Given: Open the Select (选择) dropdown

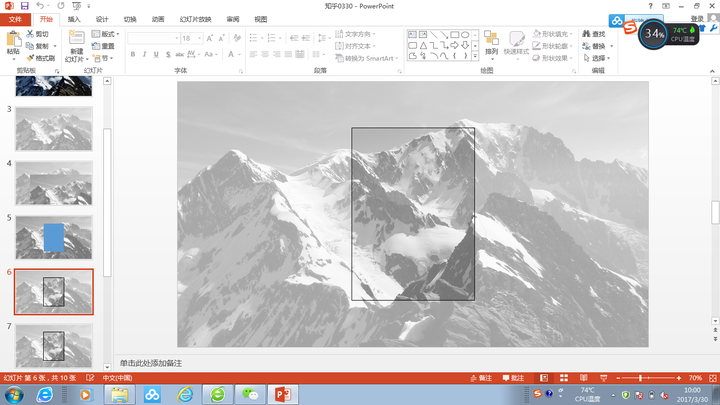Looking at the screenshot, I should coord(596,58).
